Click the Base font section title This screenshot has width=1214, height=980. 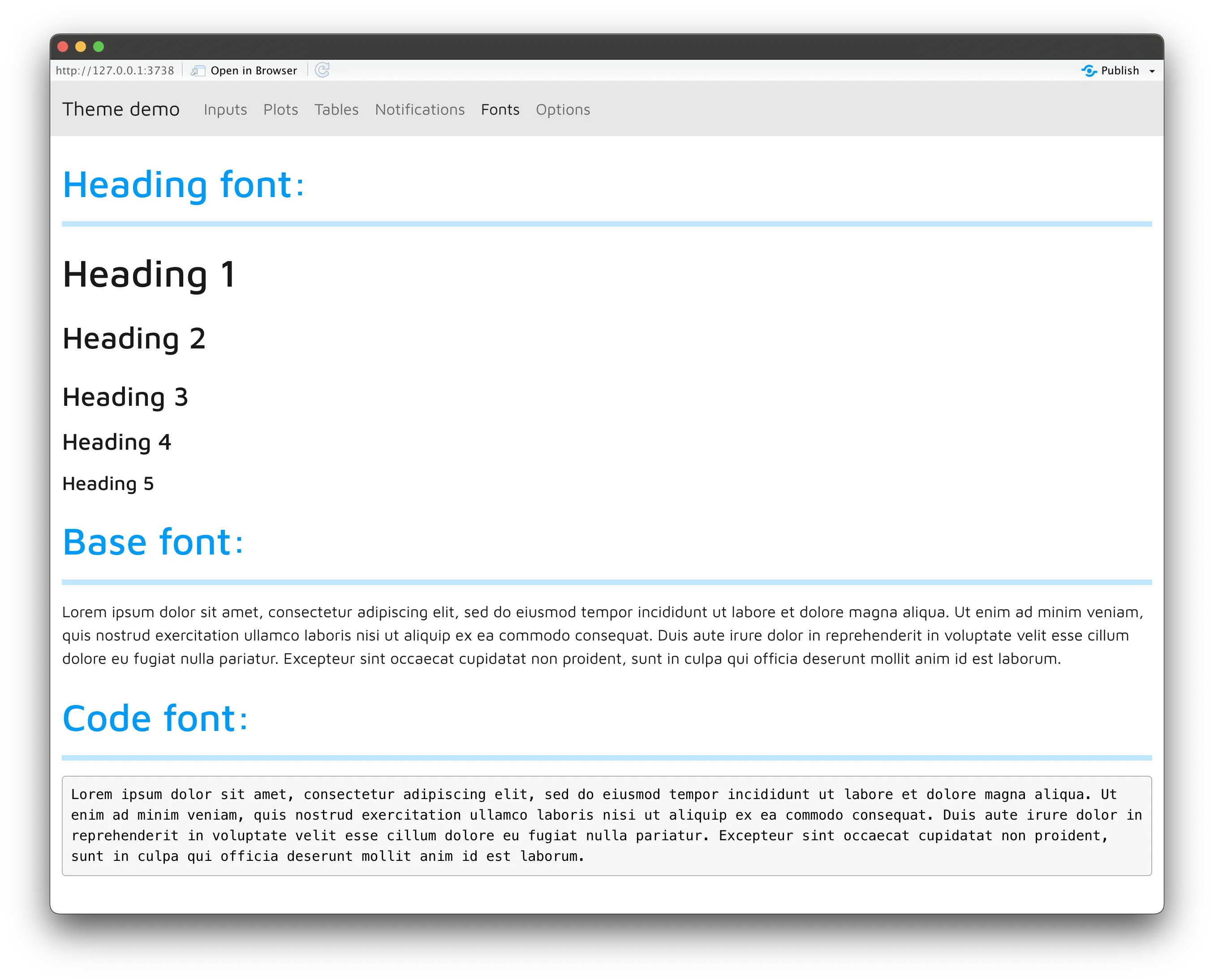point(152,542)
